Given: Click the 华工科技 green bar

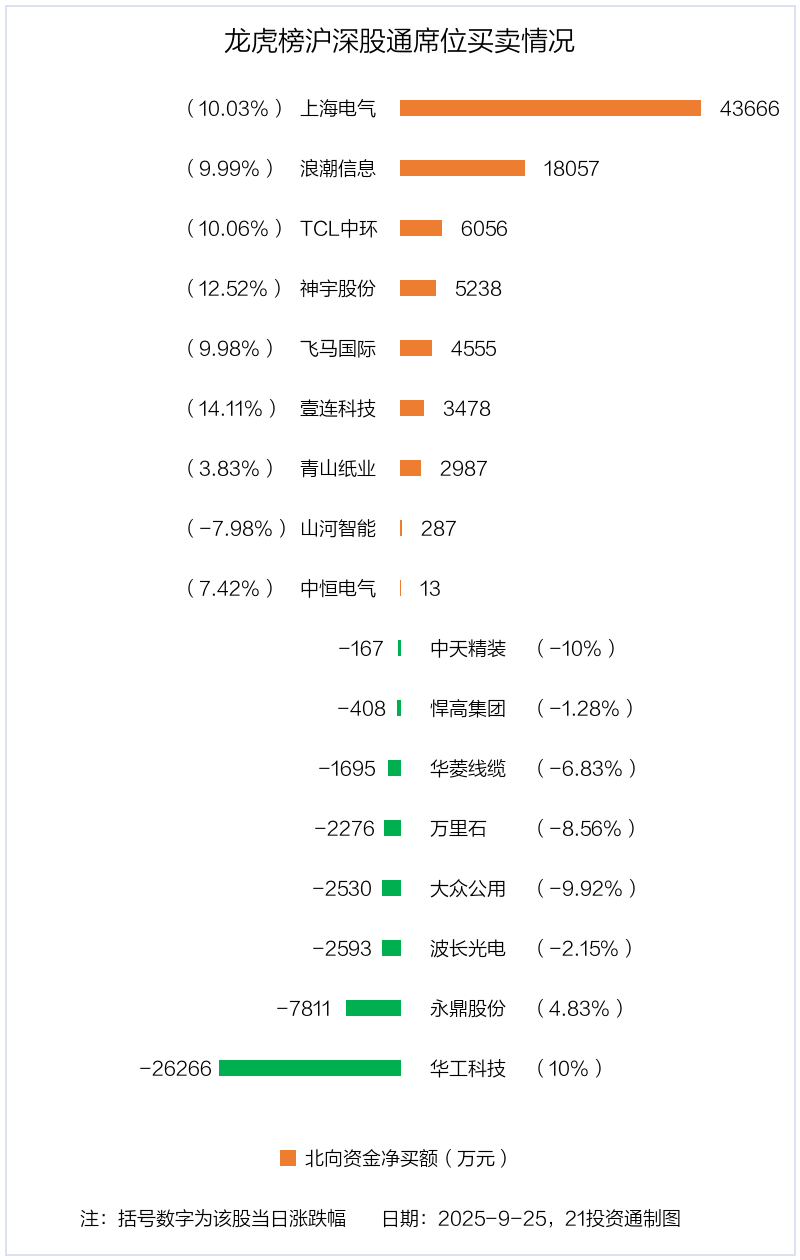Looking at the screenshot, I should point(310,1068).
